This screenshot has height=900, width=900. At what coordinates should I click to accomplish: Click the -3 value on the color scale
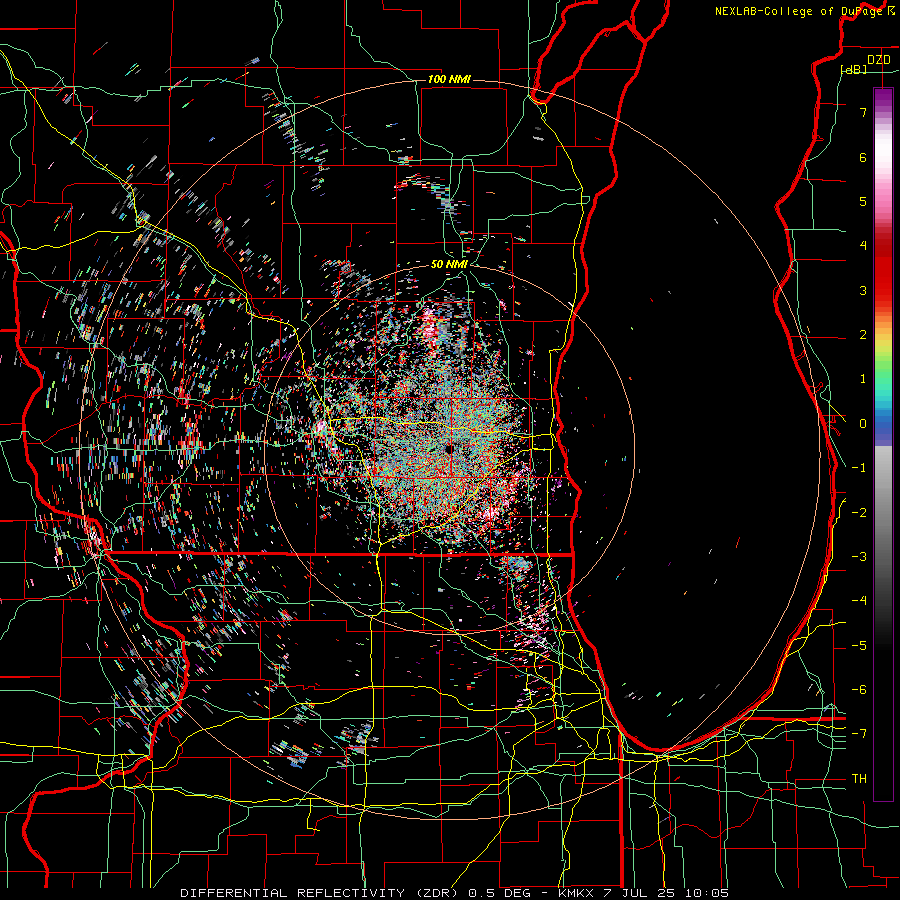(x=859, y=557)
